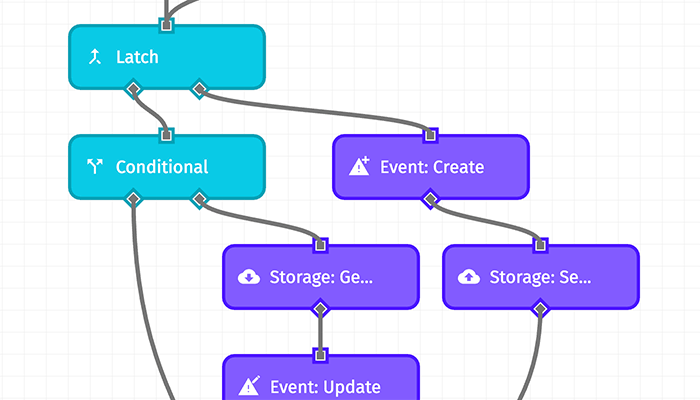Select the Latch node
700x400 pixels.
coord(167,57)
